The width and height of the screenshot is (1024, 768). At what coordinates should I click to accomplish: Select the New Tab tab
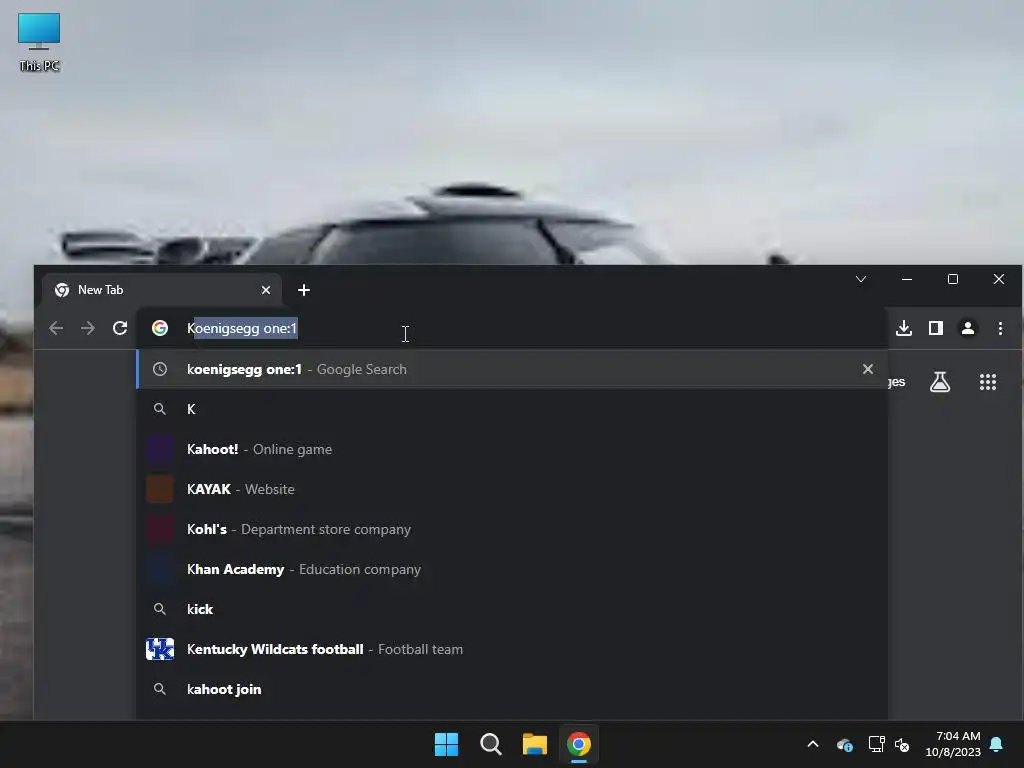[161, 290]
